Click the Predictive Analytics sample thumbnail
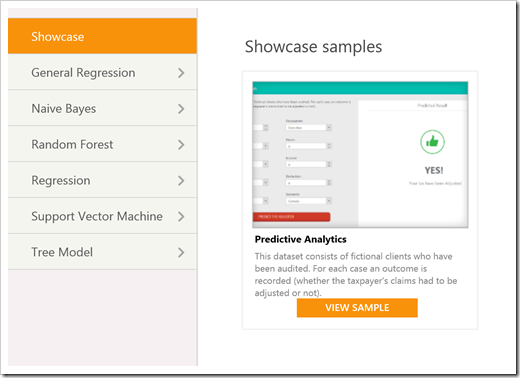Viewport: 520px width, 378px height. (x=360, y=155)
